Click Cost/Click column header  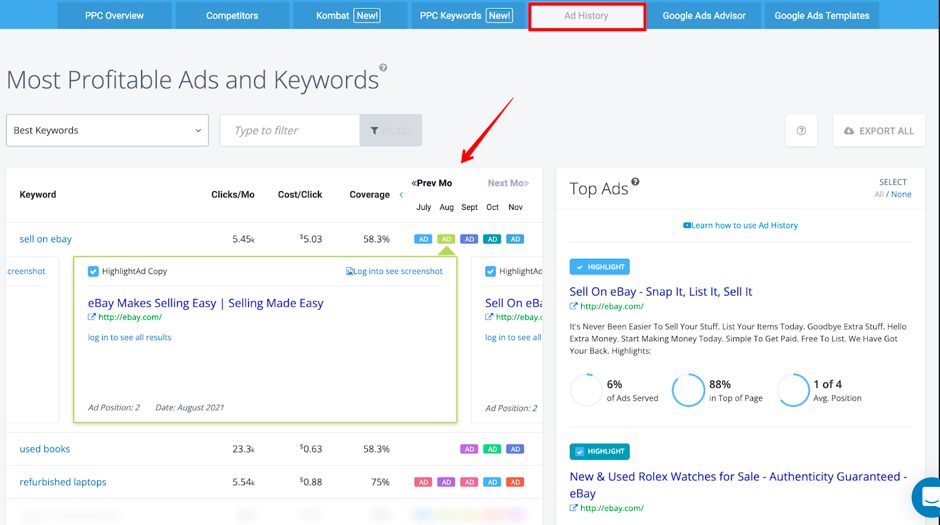click(x=300, y=195)
